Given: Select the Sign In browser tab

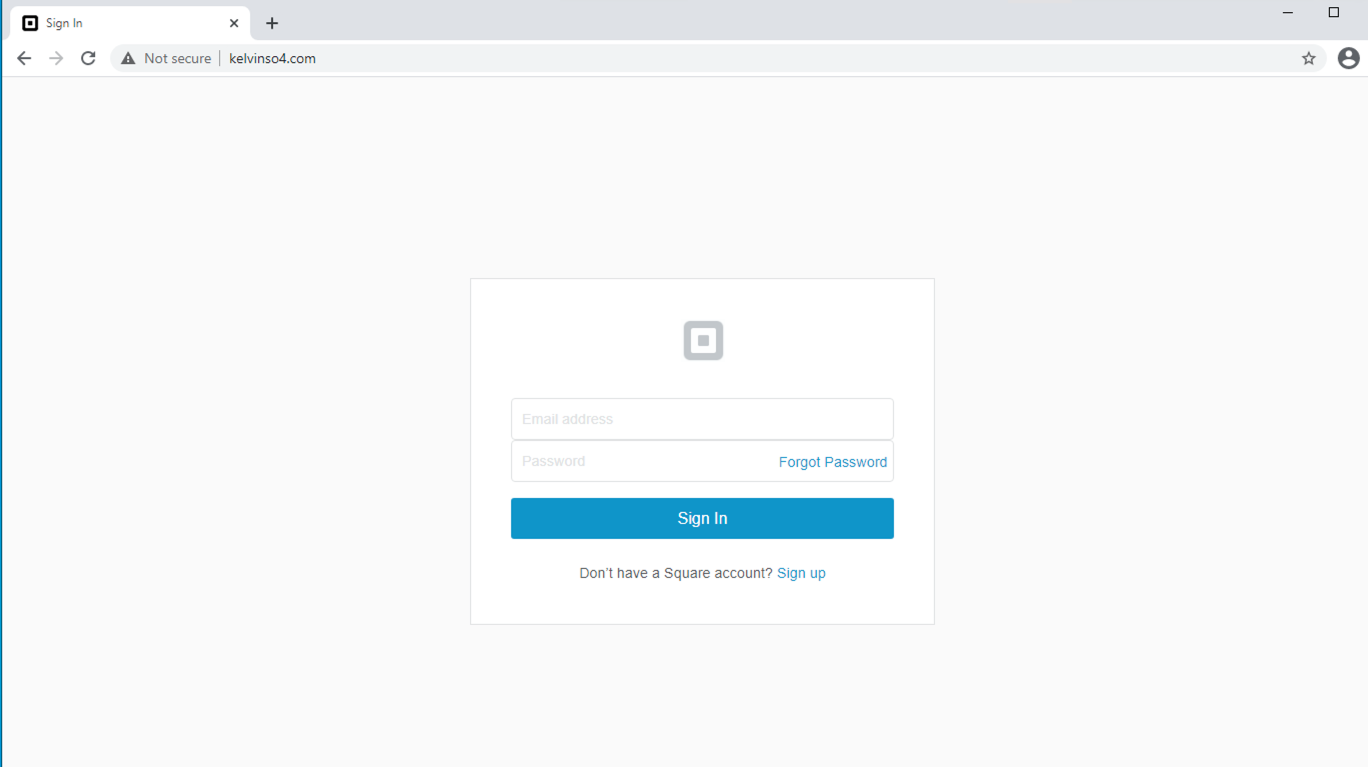Looking at the screenshot, I should [x=130, y=23].
